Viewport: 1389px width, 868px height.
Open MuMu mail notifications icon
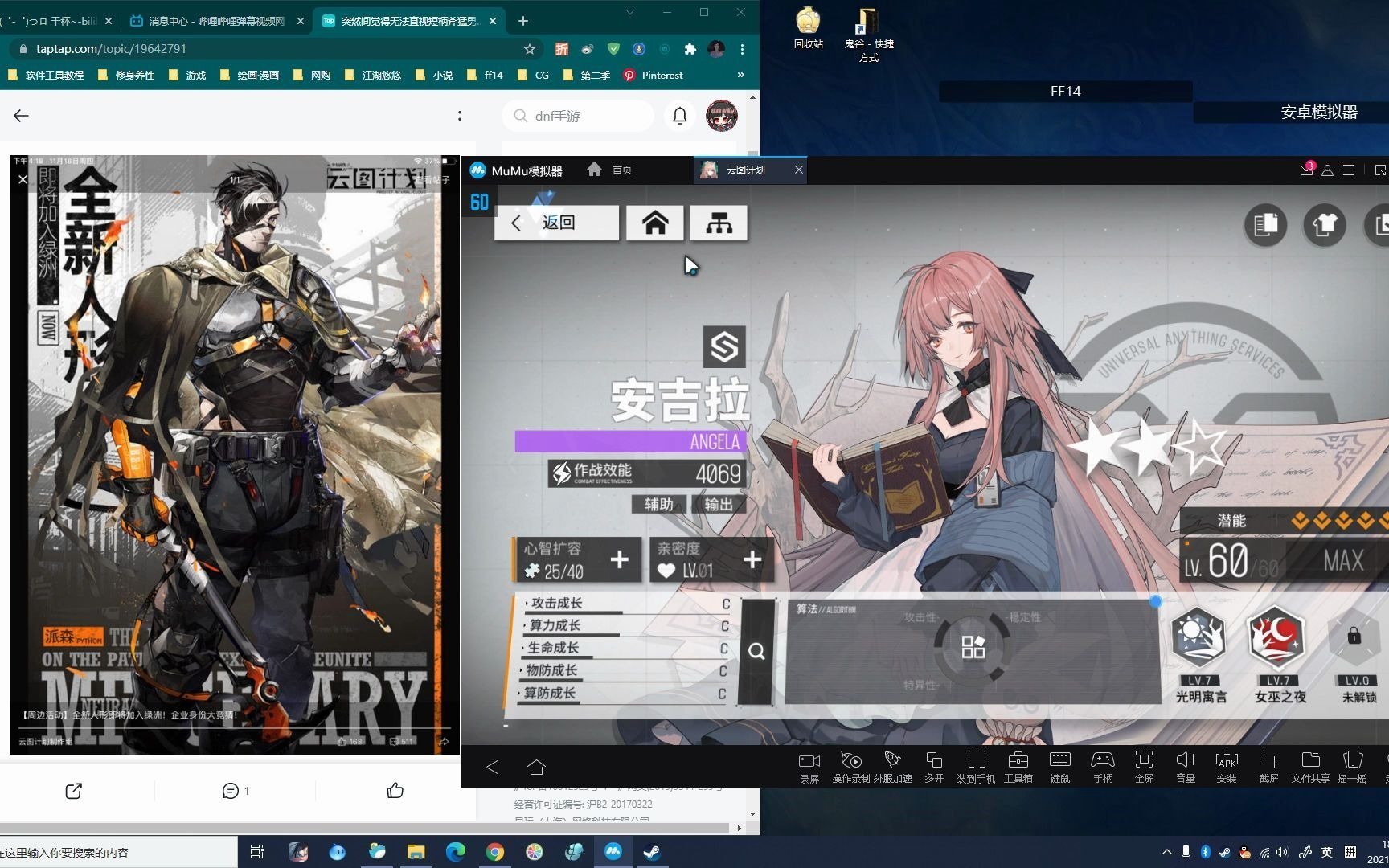(1306, 170)
